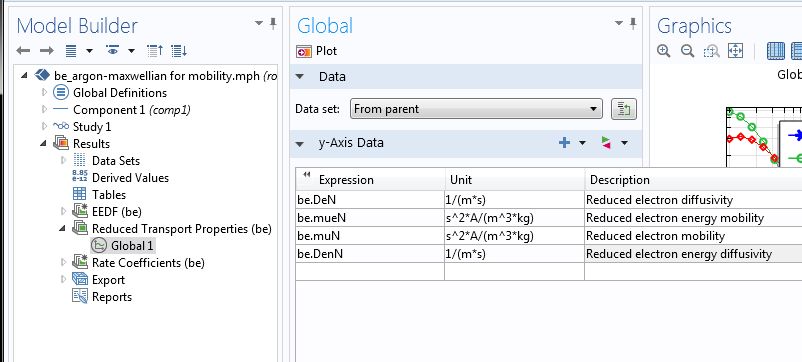Select the Rate Coefficients (be) icon
802x362 pixels.
coord(80,262)
